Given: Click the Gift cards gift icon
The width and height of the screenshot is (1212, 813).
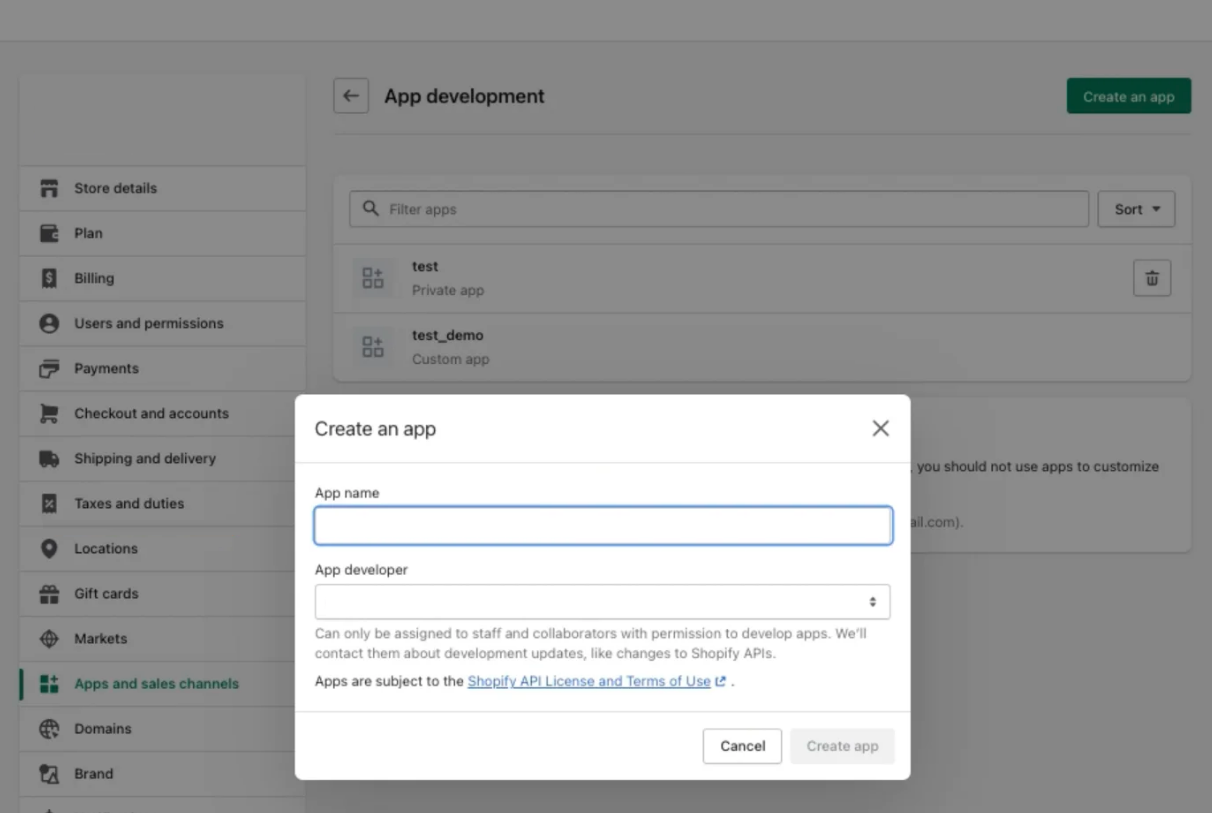Looking at the screenshot, I should tap(49, 593).
